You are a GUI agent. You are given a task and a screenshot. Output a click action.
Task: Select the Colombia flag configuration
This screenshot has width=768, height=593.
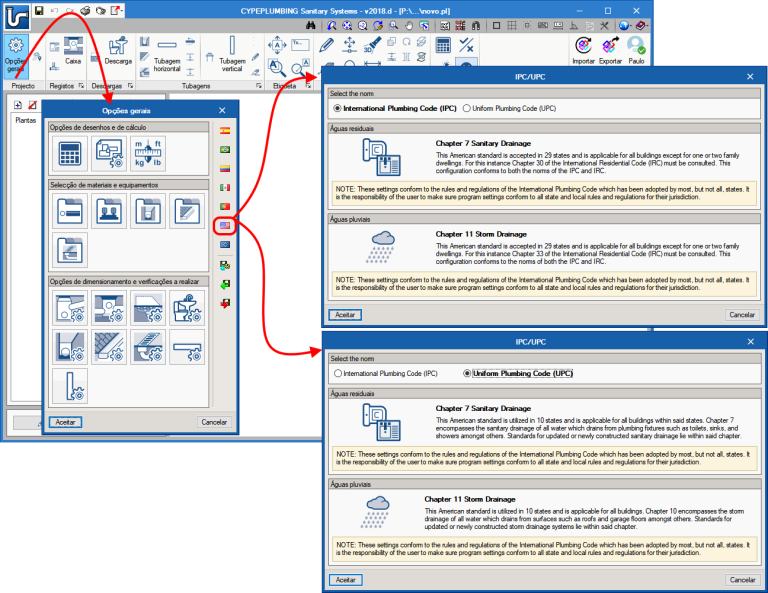point(225,168)
